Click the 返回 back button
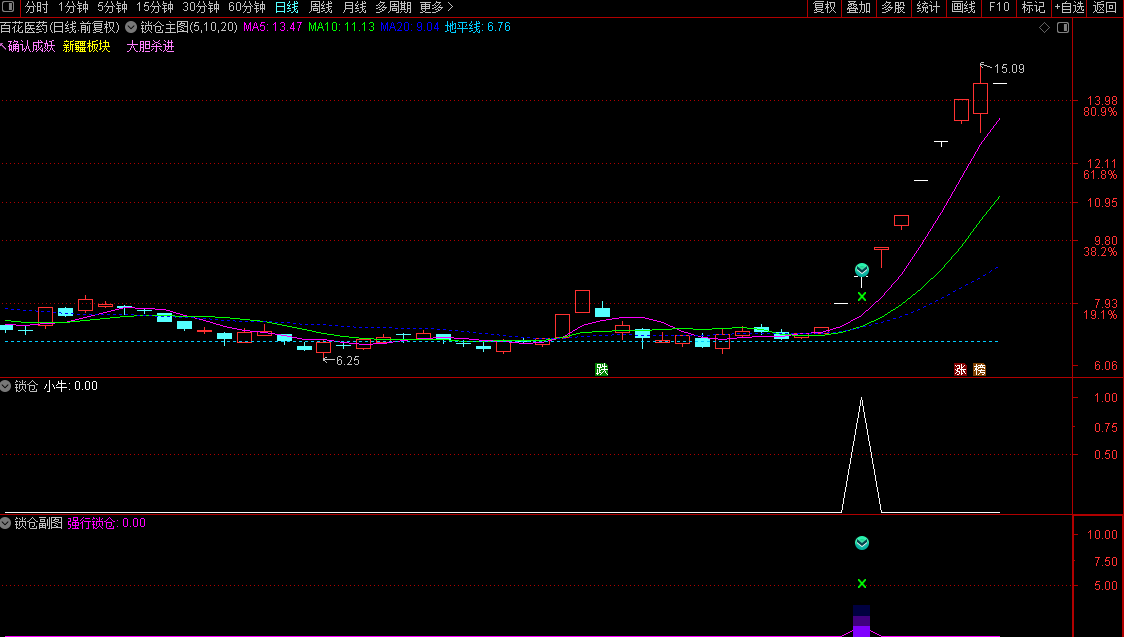 click(1105, 7)
